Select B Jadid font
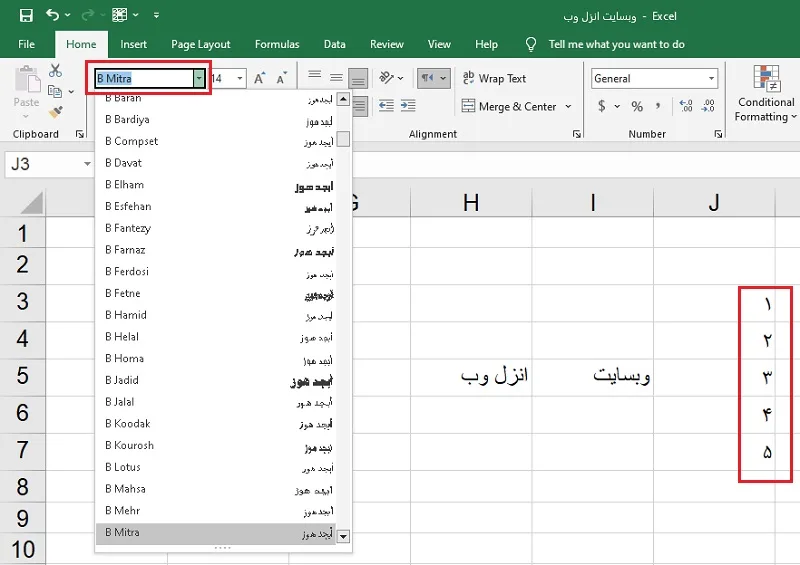The height and width of the screenshot is (565, 800). coord(215,380)
